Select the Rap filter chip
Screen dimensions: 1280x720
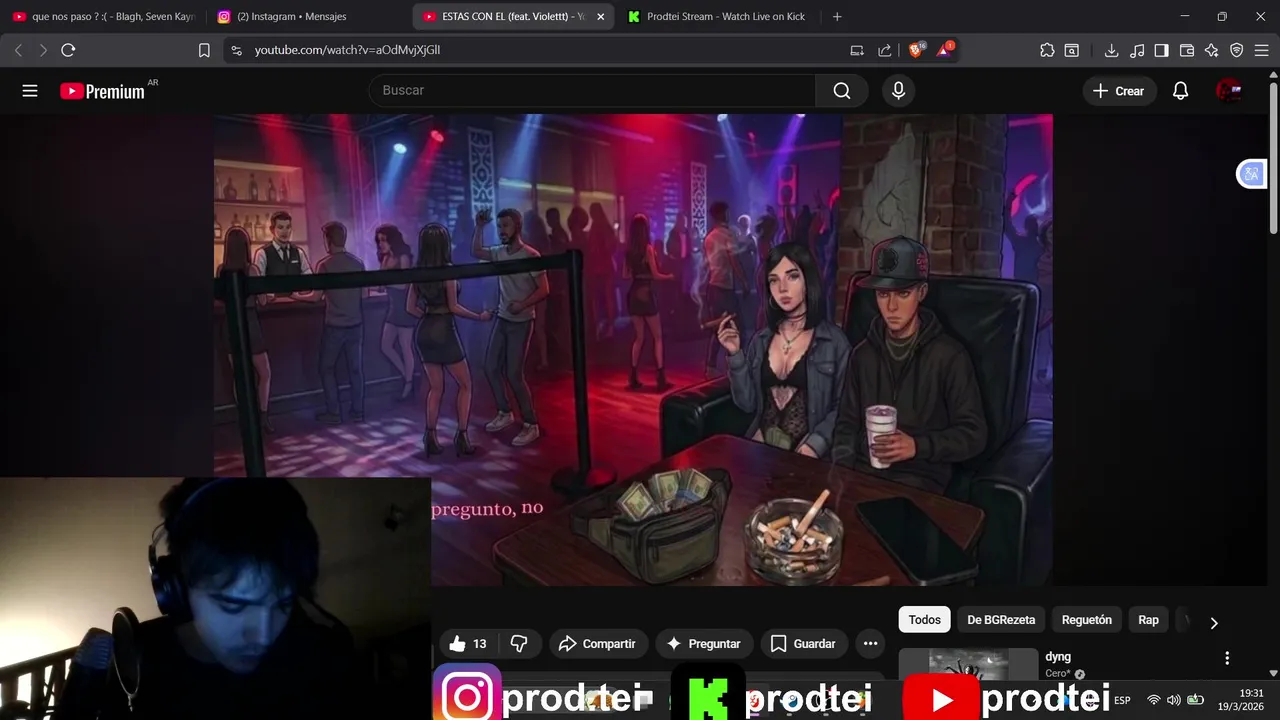[x=1148, y=620]
